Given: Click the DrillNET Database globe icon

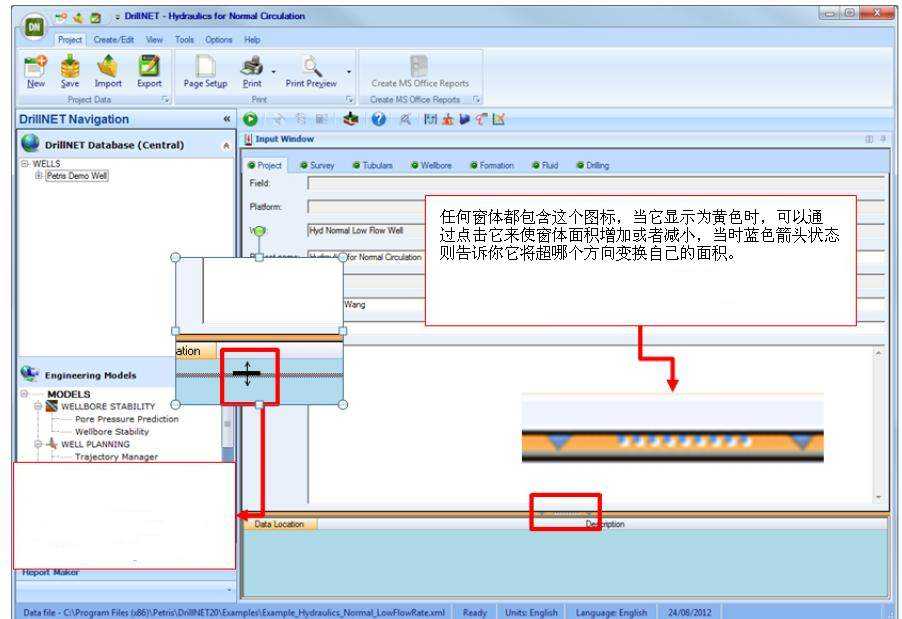Looking at the screenshot, I should point(30,143).
